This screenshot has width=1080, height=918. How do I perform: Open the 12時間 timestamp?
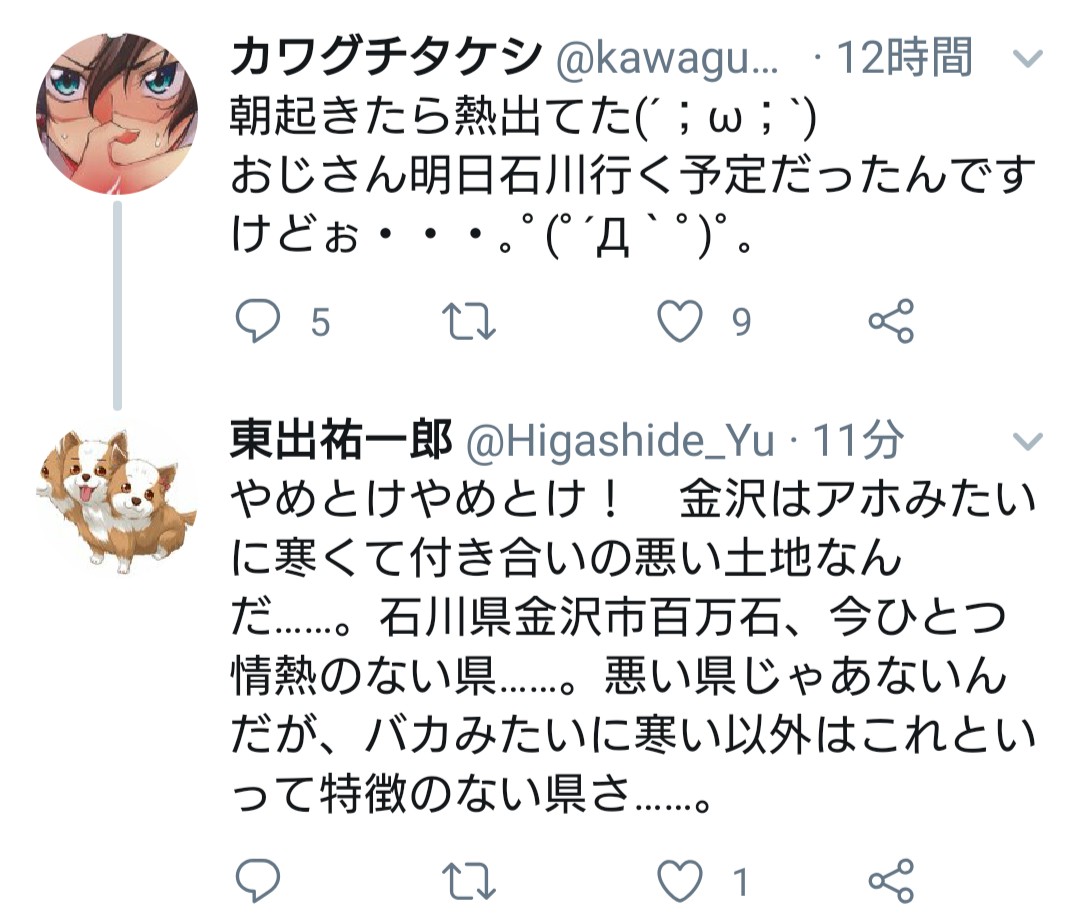coord(904,57)
